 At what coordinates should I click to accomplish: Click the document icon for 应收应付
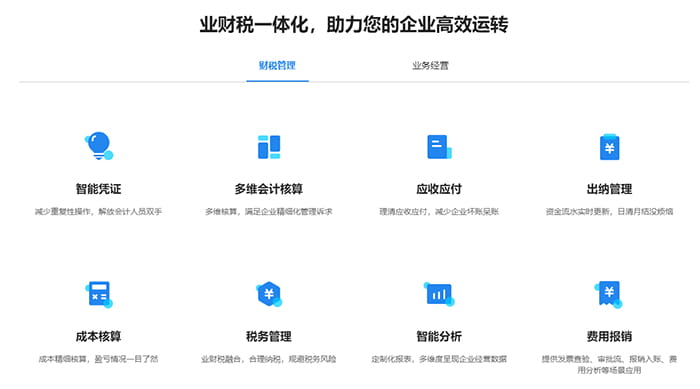coord(439,147)
